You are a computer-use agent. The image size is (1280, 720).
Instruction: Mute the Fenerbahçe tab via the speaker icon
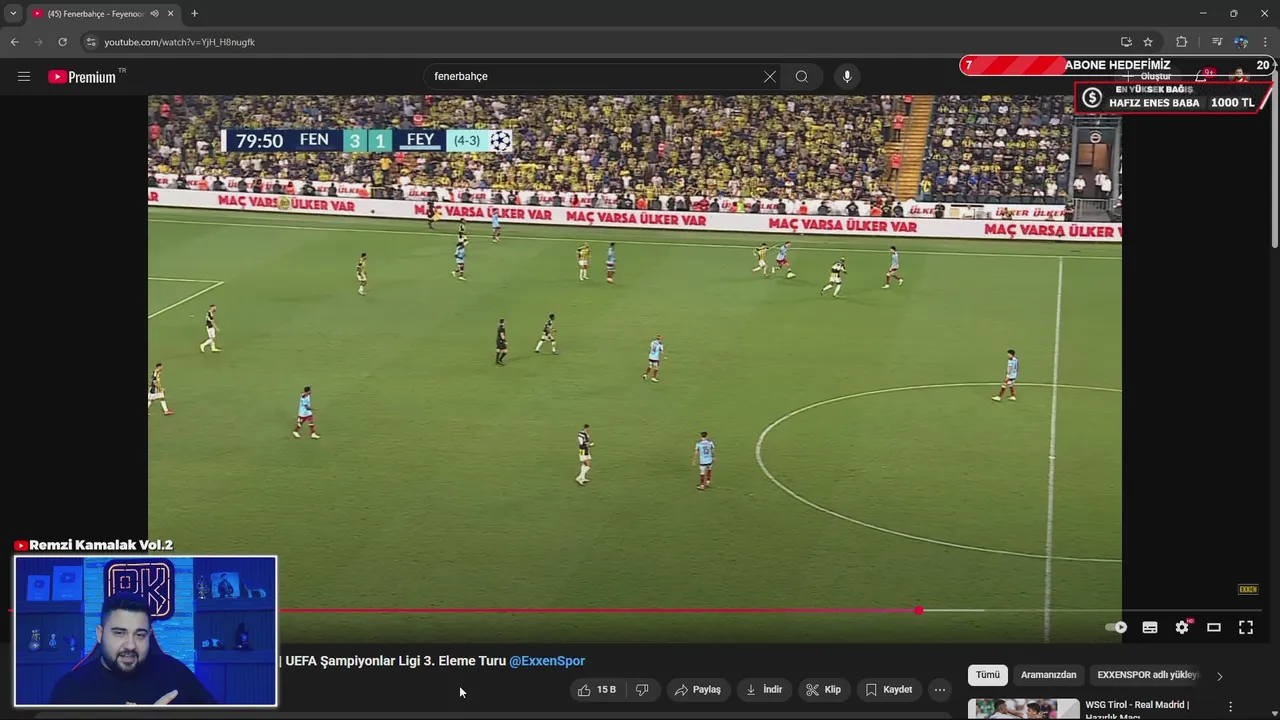click(154, 13)
